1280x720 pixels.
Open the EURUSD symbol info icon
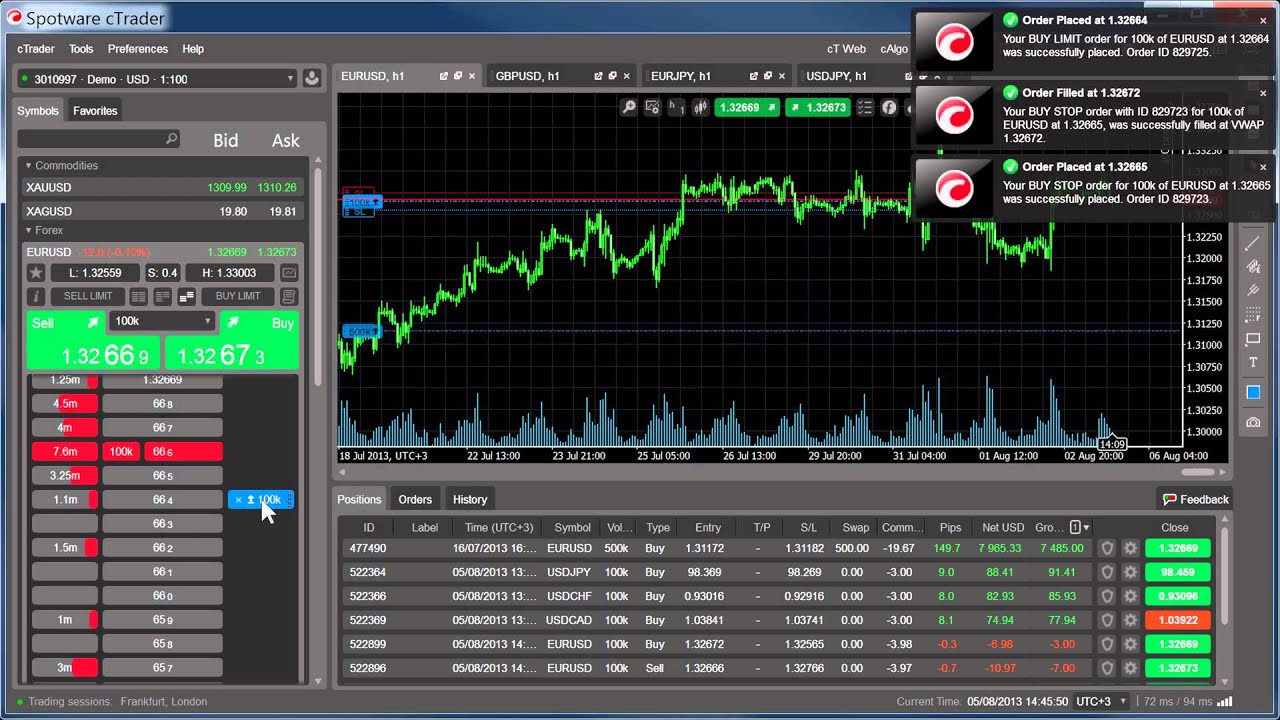click(x=37, y=296)
